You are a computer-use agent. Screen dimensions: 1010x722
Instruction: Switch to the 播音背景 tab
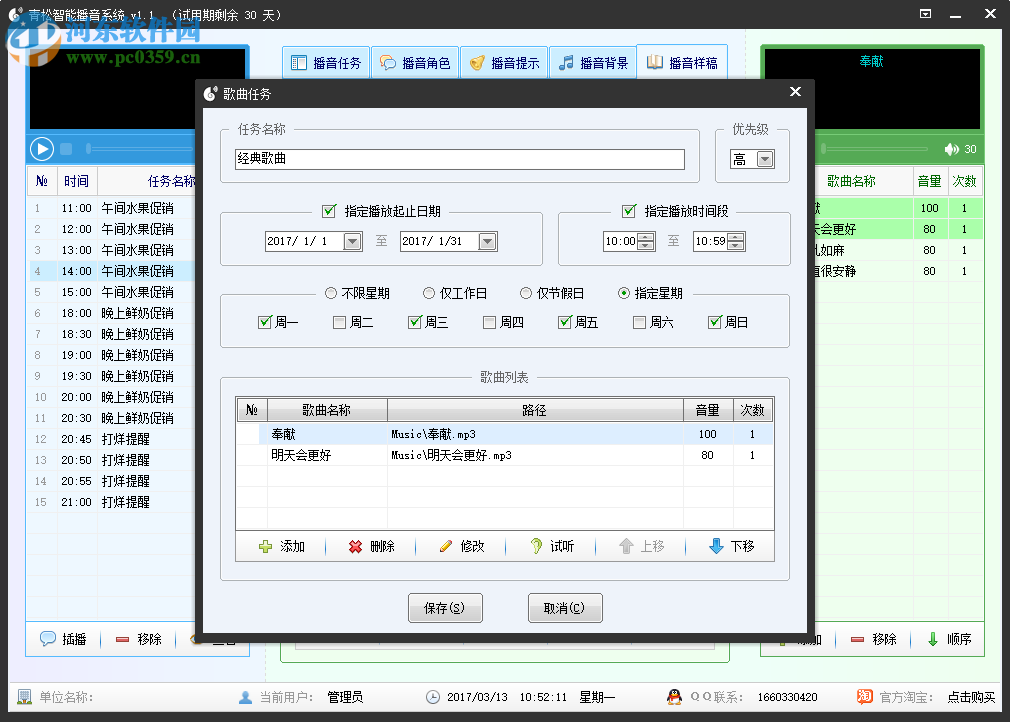[593, 61]
